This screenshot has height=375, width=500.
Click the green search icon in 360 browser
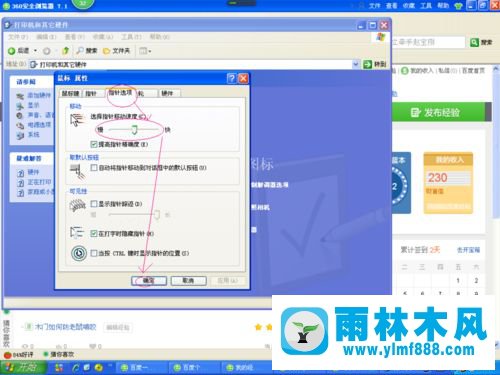pyautogui.click(x=474, y=42)
